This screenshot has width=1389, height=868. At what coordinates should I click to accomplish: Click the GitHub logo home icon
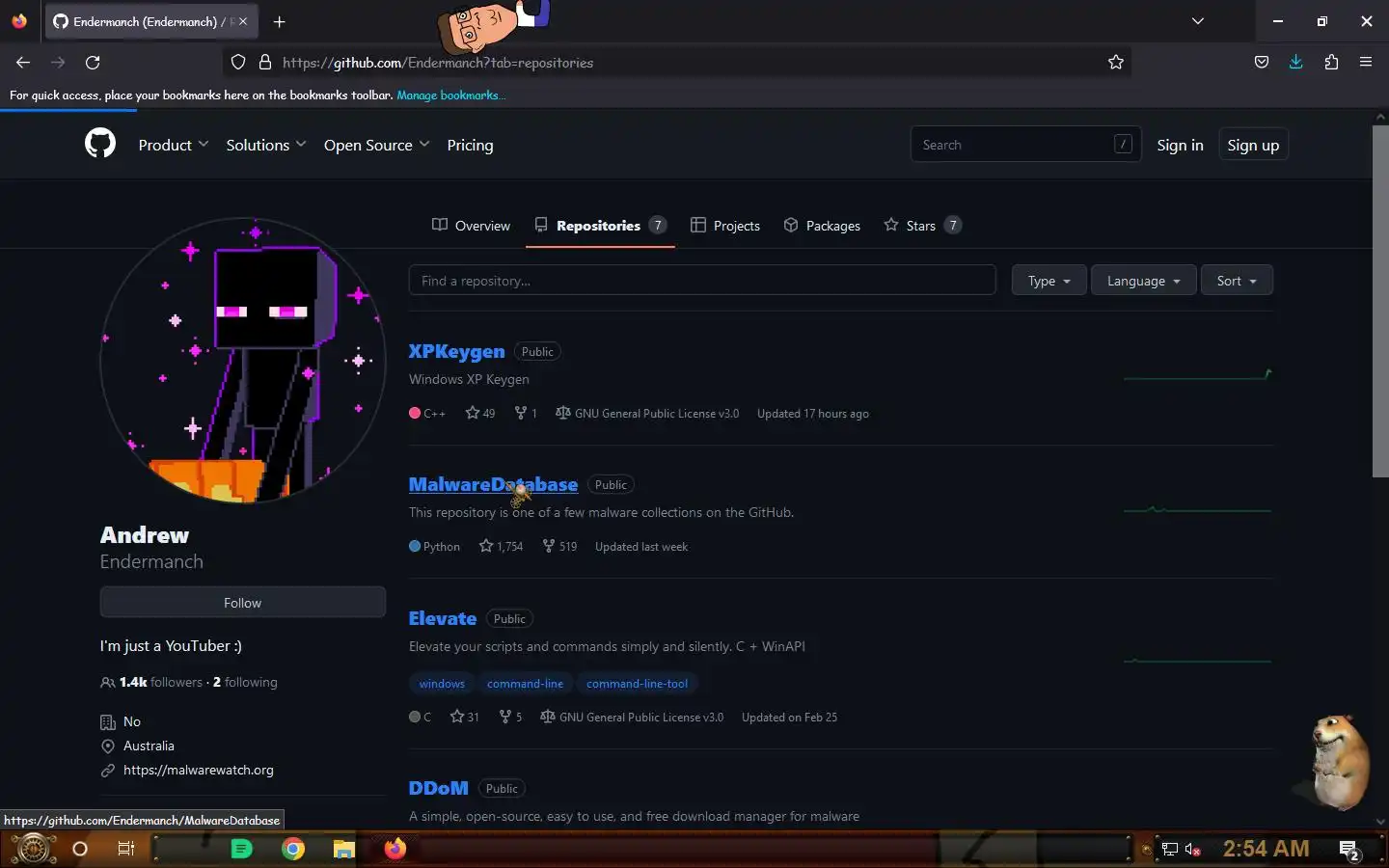100,145
